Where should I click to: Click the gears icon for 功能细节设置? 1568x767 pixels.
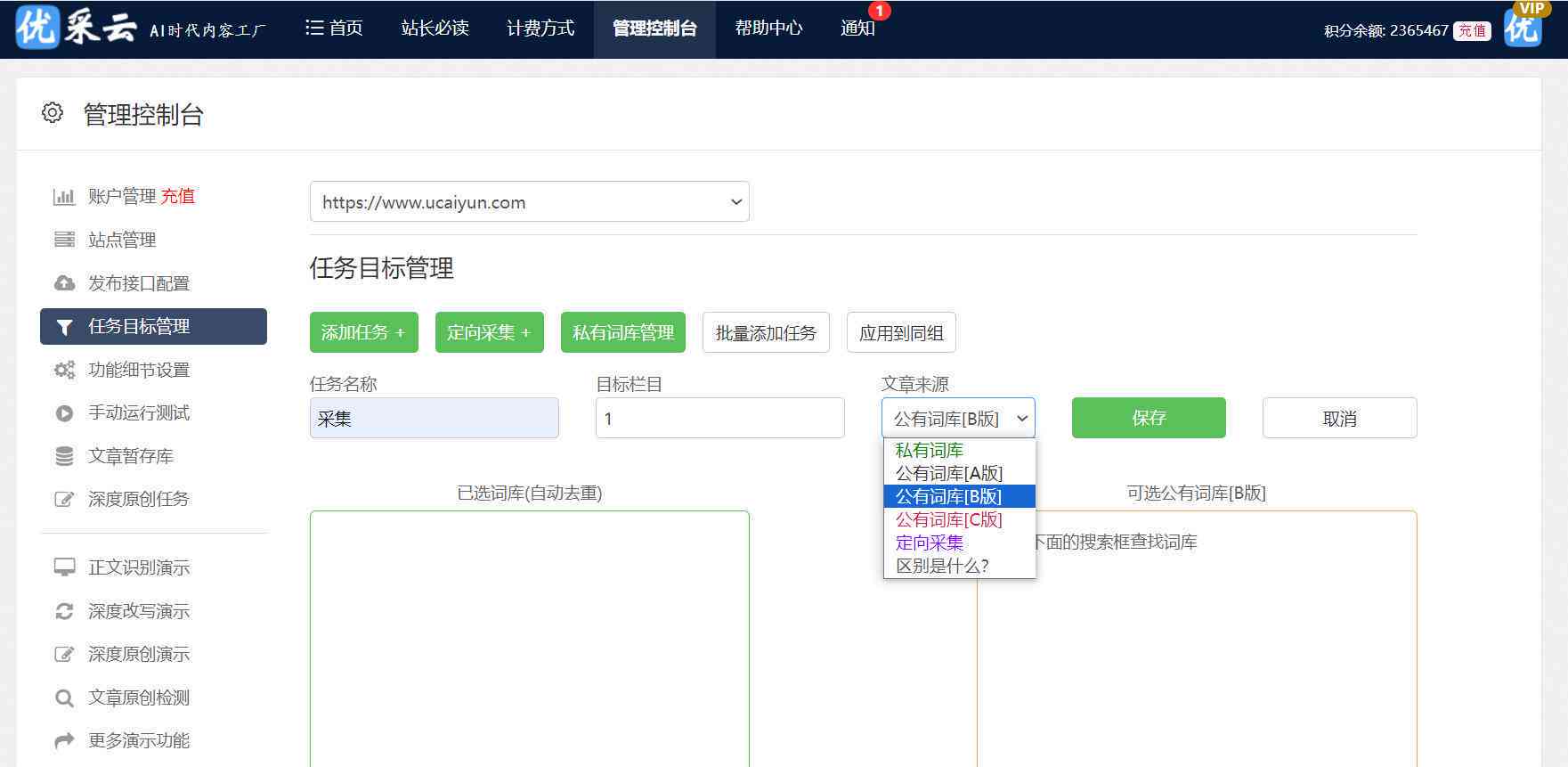(x=64, y=370)
